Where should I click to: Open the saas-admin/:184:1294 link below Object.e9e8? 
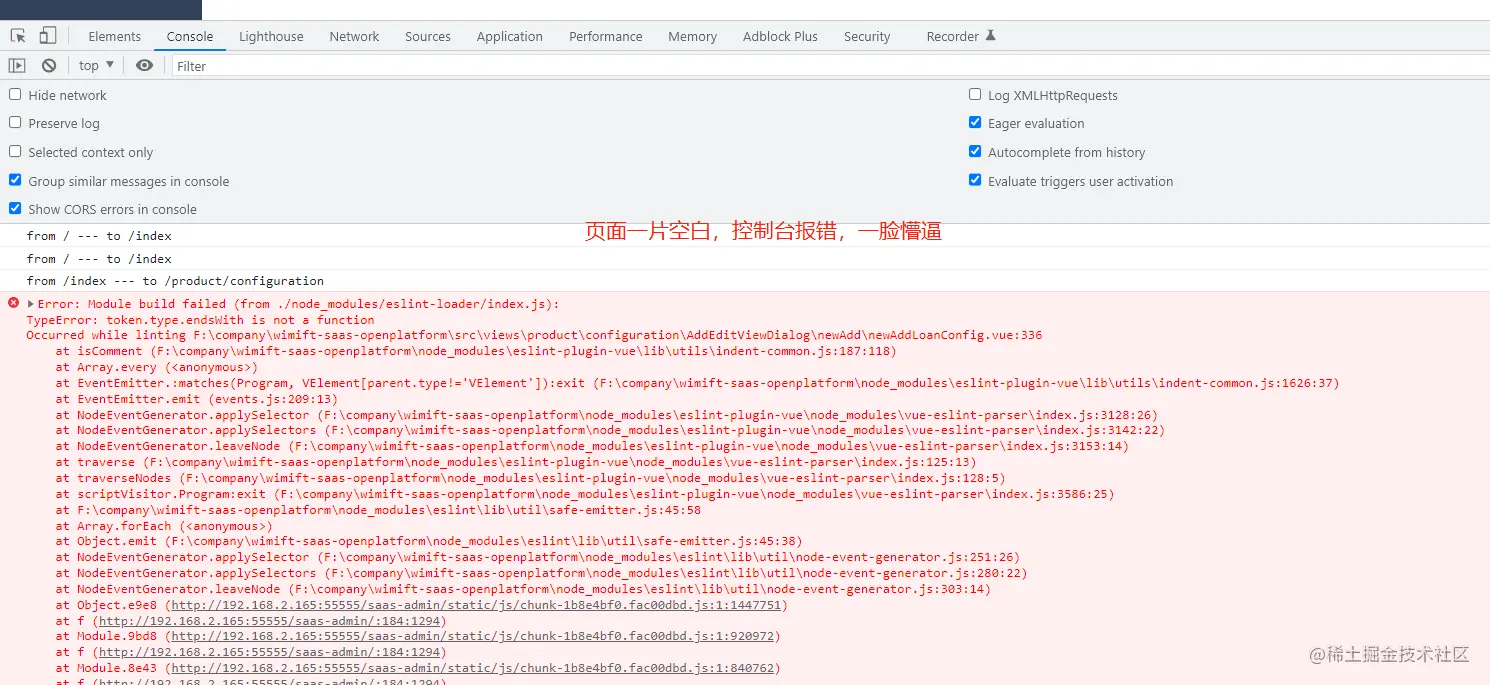pyautogui.click(x=268, y=621)
